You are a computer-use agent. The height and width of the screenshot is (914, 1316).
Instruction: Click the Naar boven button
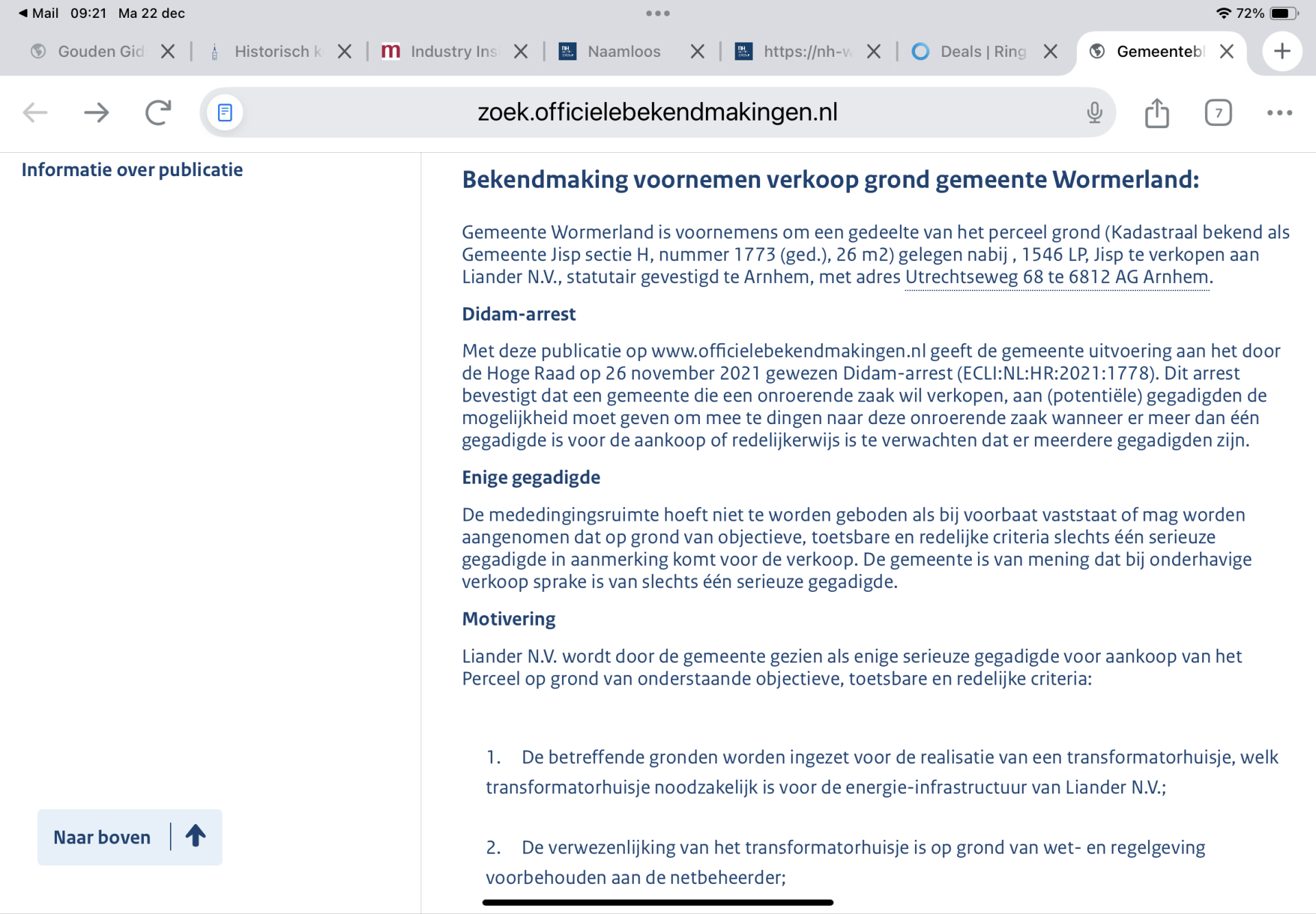click(x=130, y=837)
